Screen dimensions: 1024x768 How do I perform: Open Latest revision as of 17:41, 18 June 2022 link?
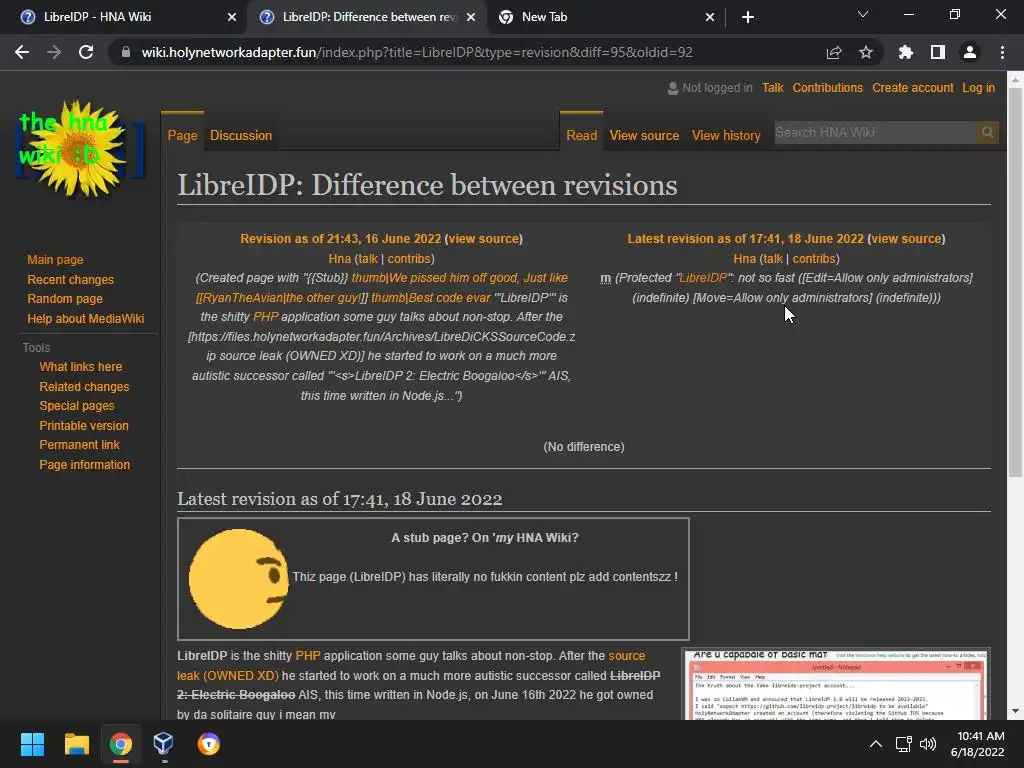[x=745, y=239]
